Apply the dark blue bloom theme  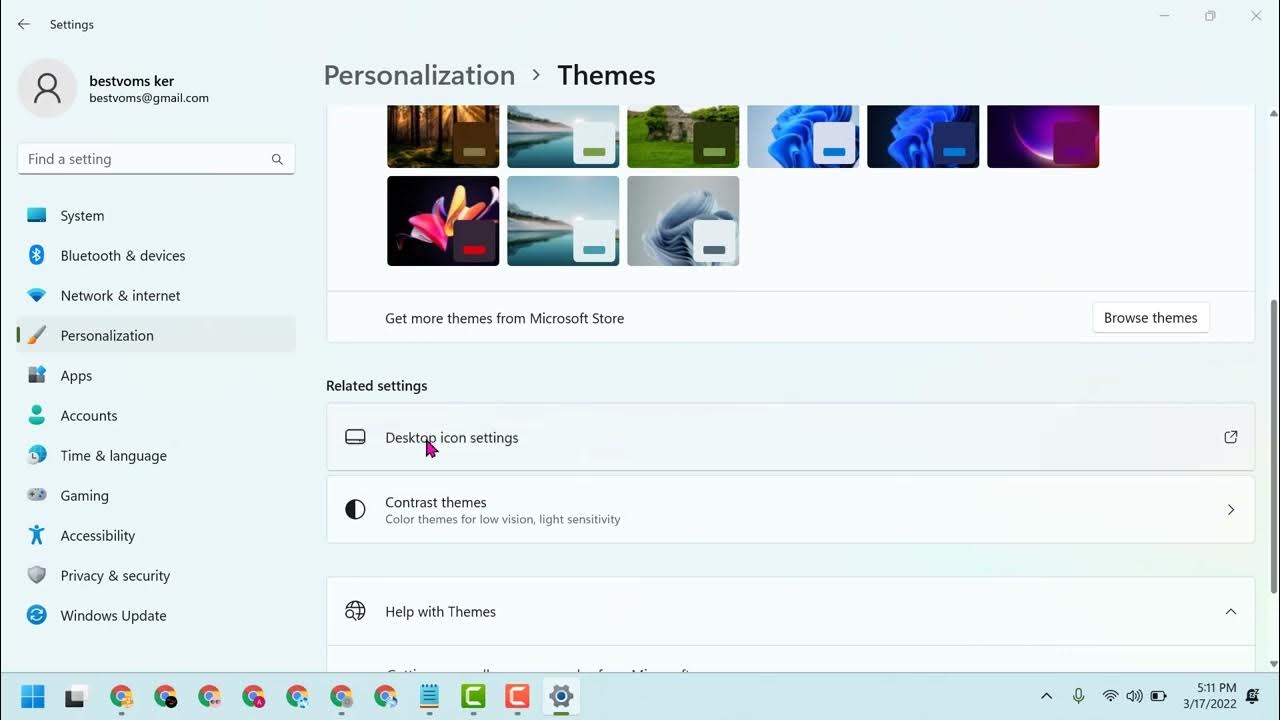click(x=923, y=136)
